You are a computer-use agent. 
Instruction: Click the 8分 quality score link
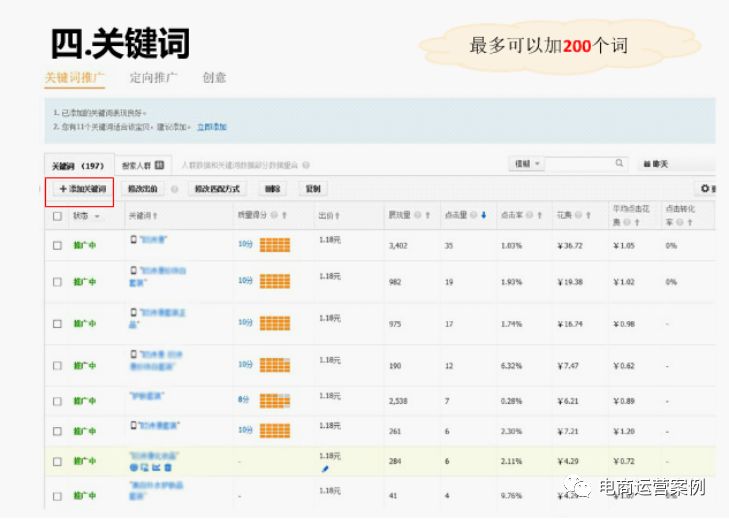coord(244,399)
